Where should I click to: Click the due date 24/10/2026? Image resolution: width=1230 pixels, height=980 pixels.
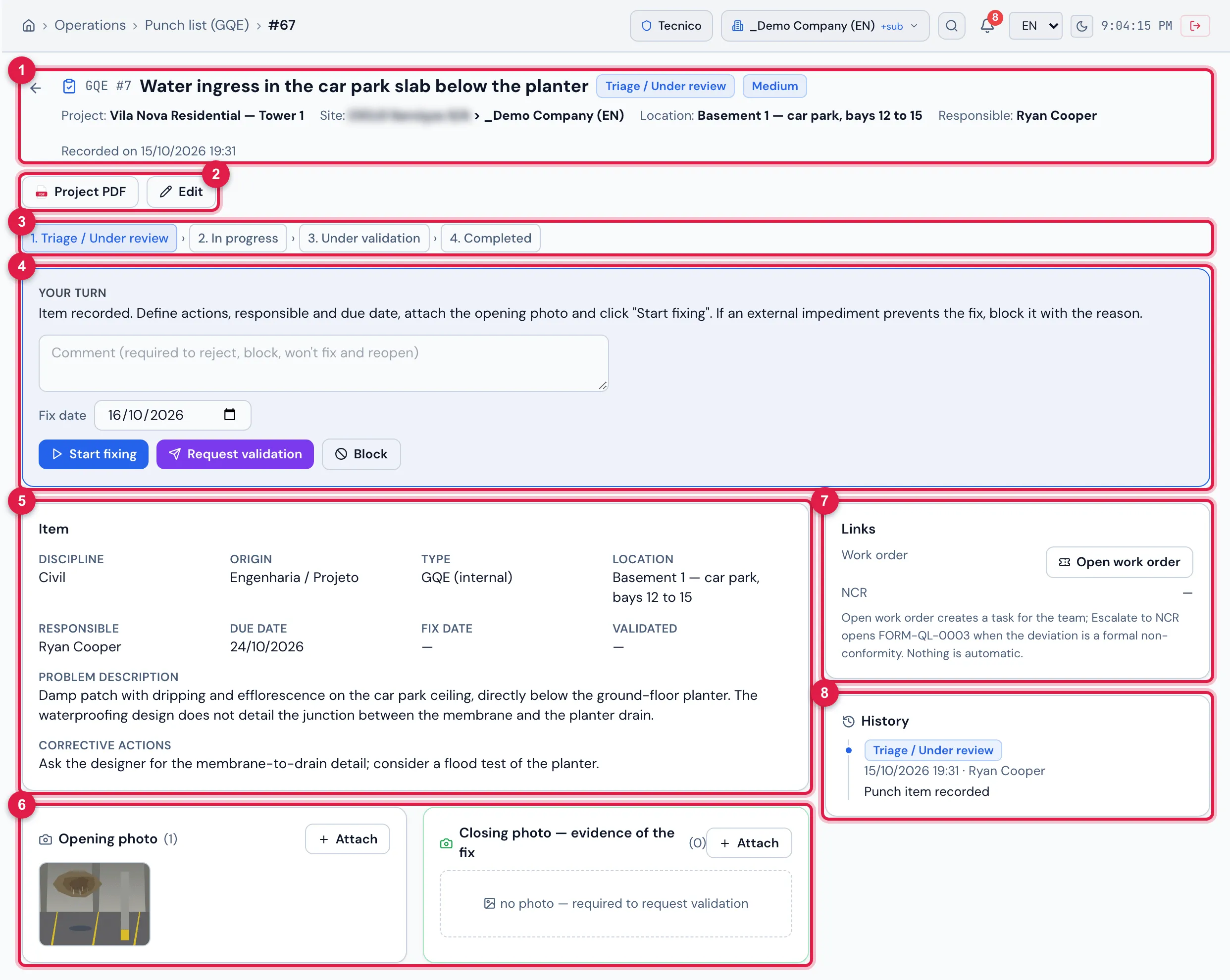pos(266,646)
